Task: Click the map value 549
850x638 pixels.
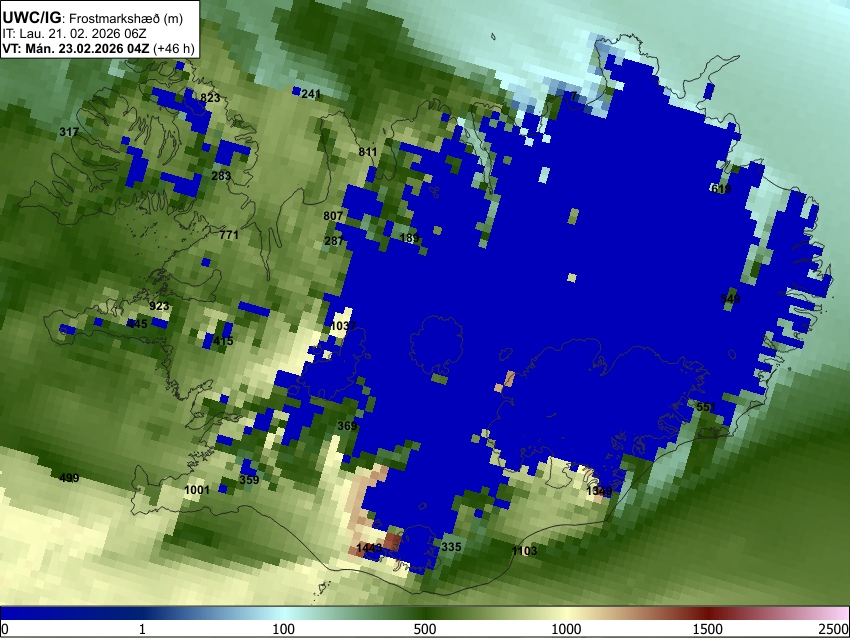Action: pos(730,299)
